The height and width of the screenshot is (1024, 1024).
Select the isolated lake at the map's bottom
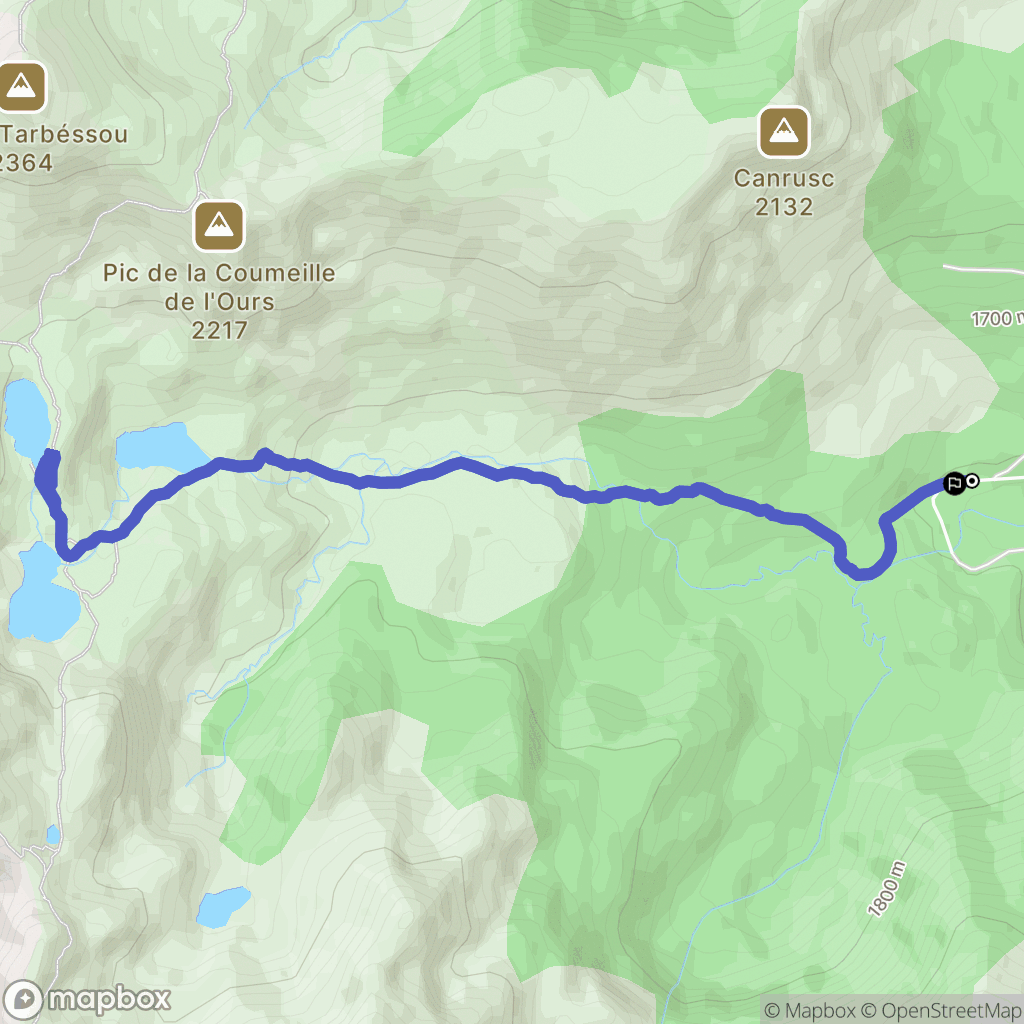[223, 906]
